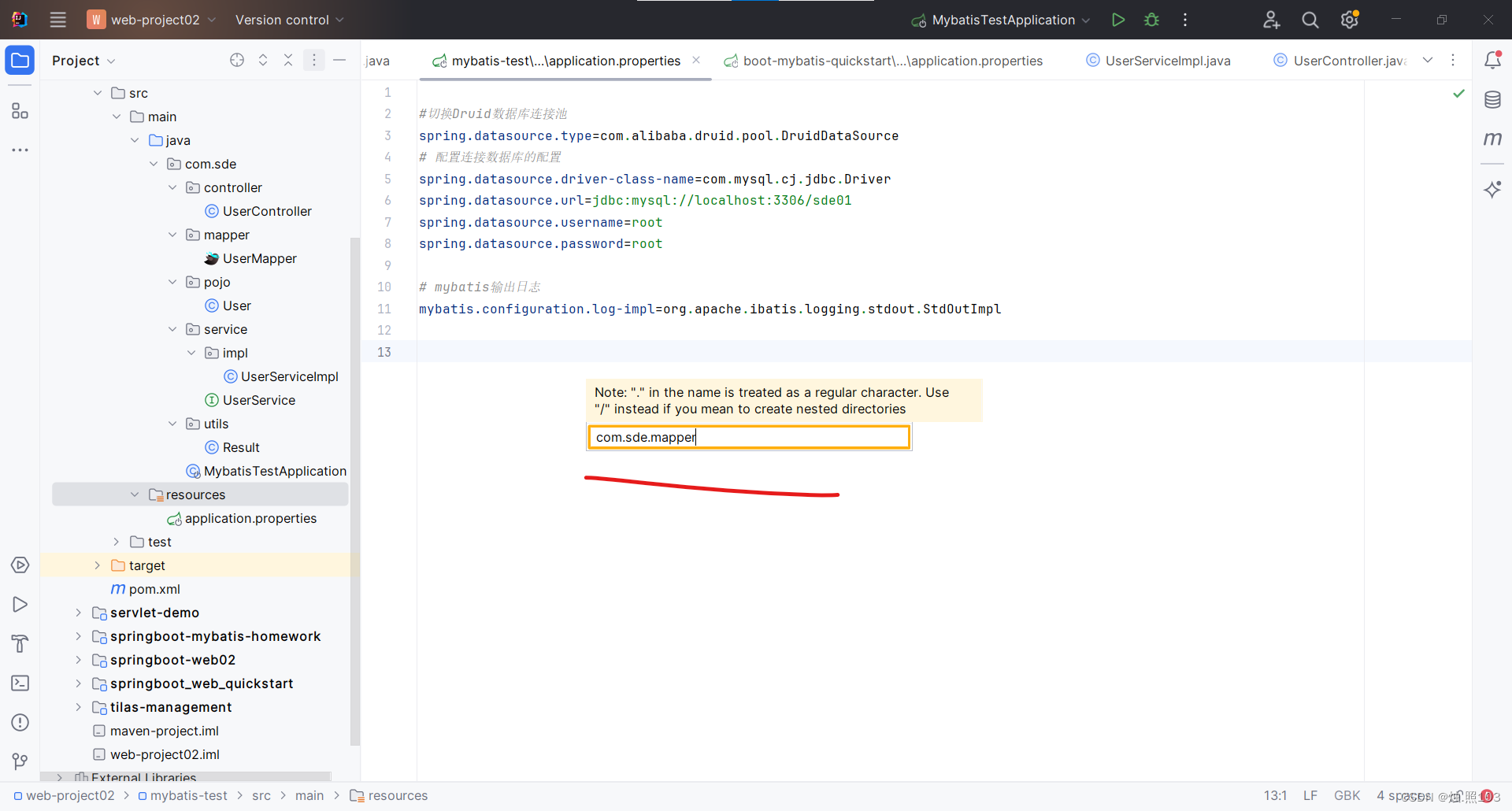
Task: Open MybatisTestApplication run configuration dropdown
Action: [x=1000, y=20]
